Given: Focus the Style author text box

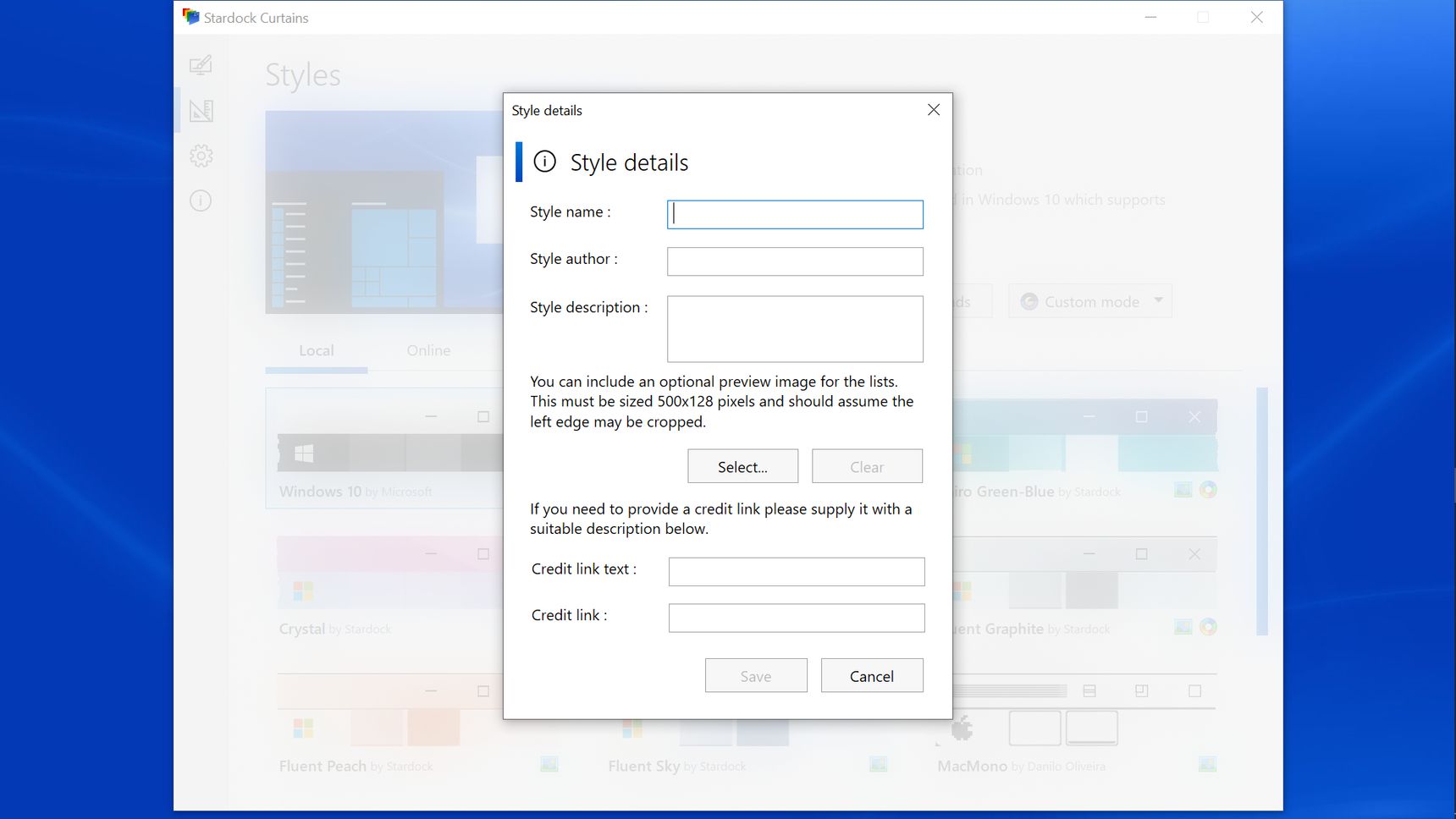Looking at the screenshot, I should pyautogui.click(x=795, y=261).
